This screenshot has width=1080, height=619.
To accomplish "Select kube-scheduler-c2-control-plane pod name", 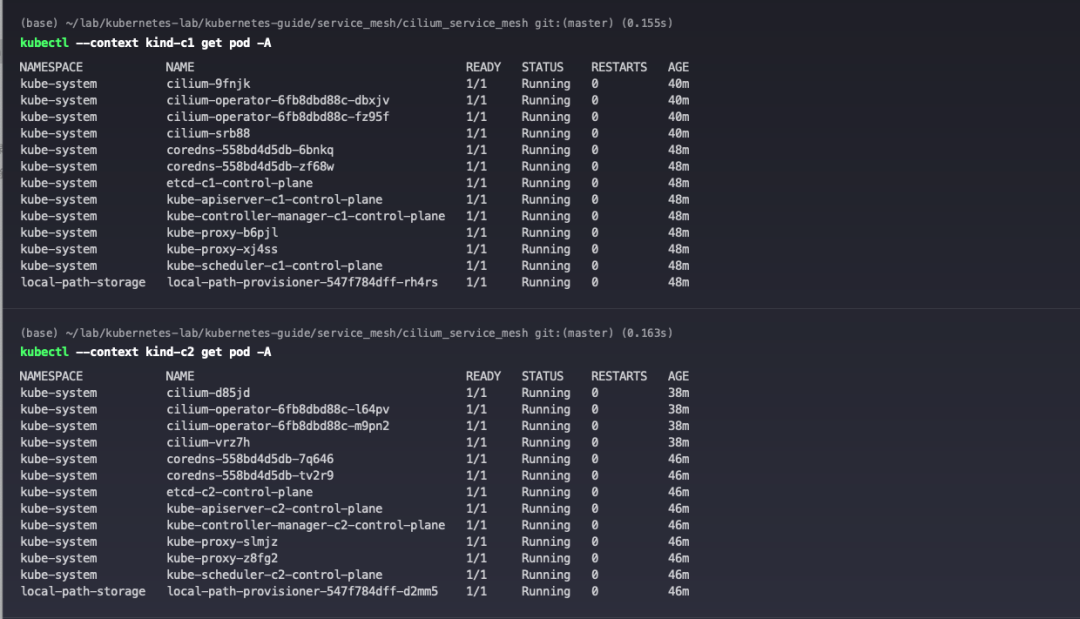I will pyautogui.click(x=274, y=575).
